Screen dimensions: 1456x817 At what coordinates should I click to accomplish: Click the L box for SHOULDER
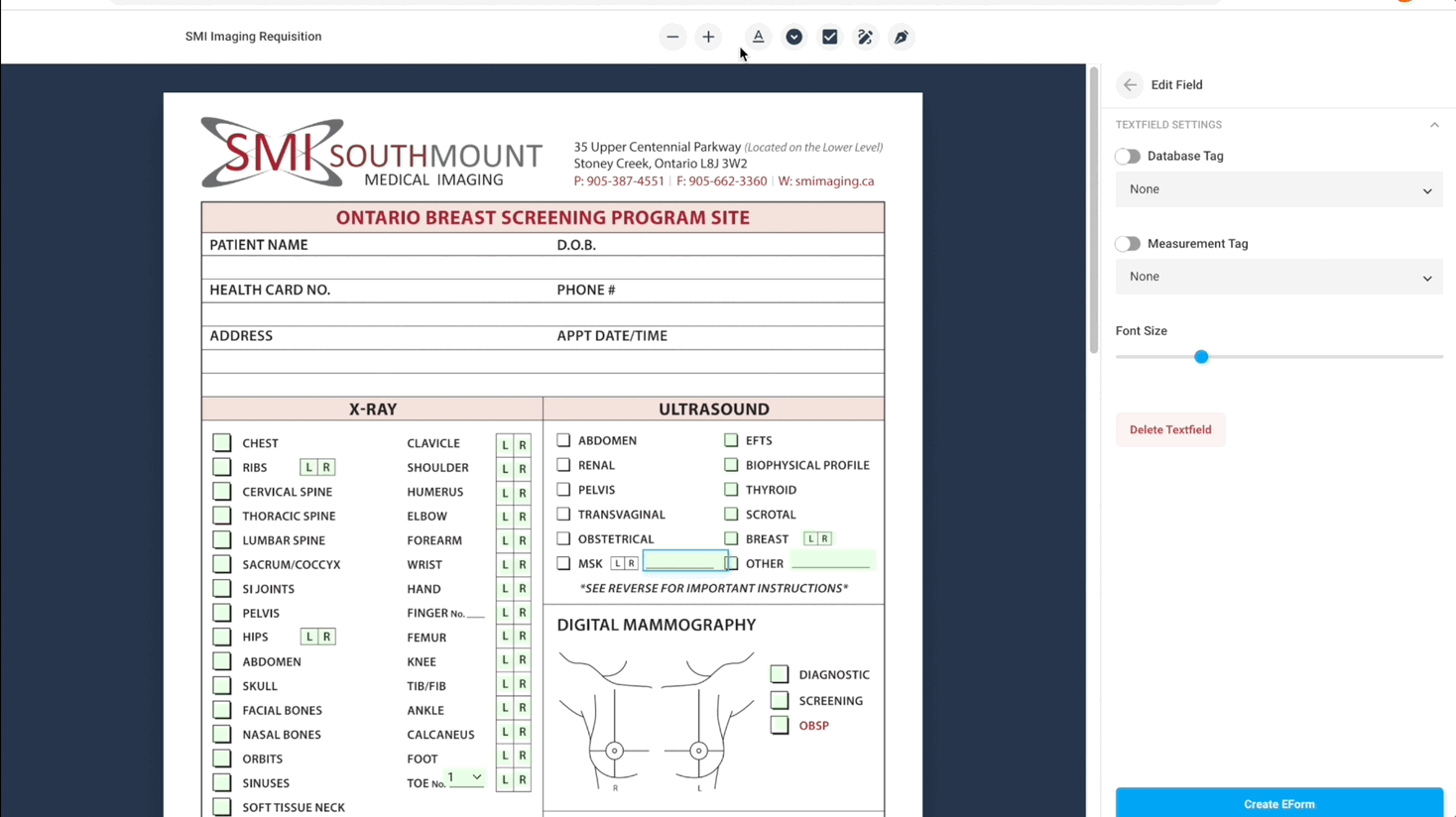click(505, 468)
